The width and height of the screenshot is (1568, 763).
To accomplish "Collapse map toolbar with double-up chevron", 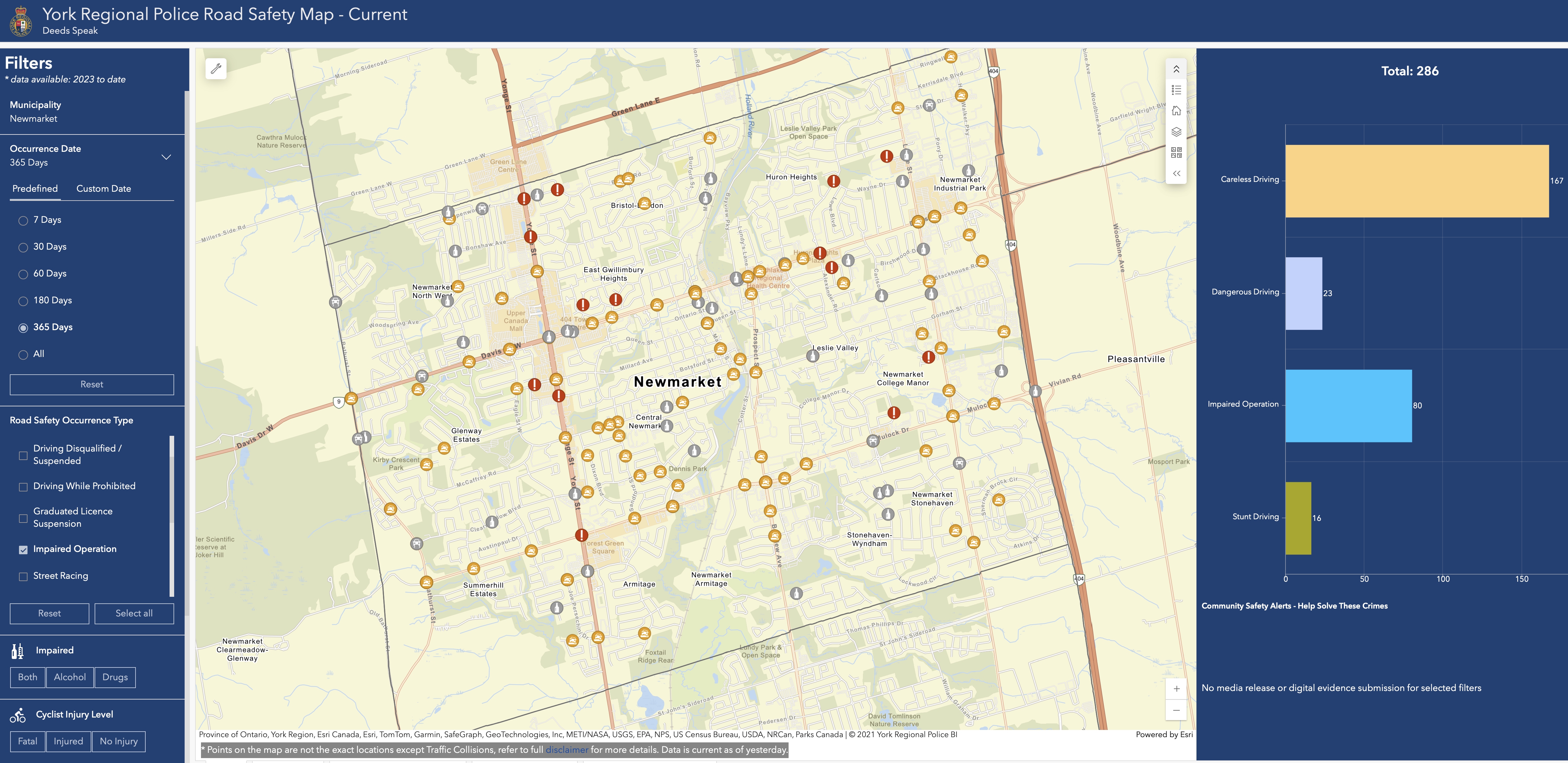I will (x=1176, y=69).
